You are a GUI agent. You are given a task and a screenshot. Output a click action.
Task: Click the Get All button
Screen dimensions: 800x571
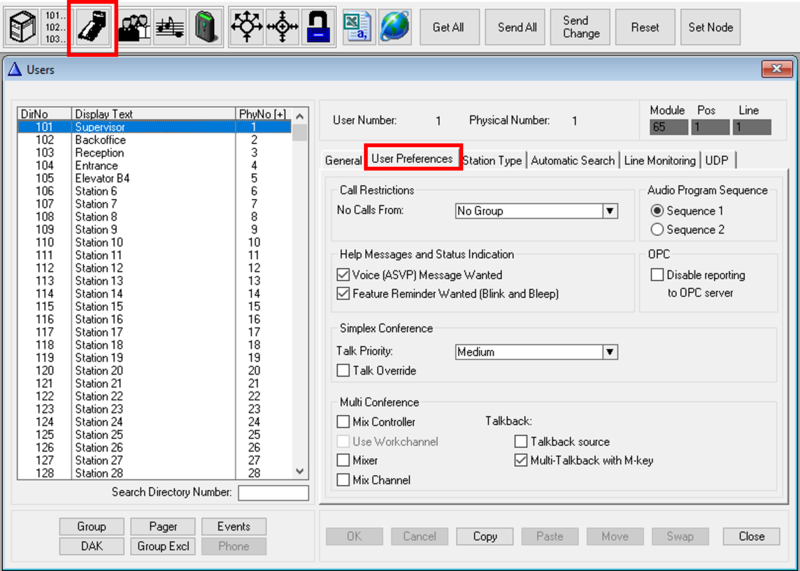(449, 27)
